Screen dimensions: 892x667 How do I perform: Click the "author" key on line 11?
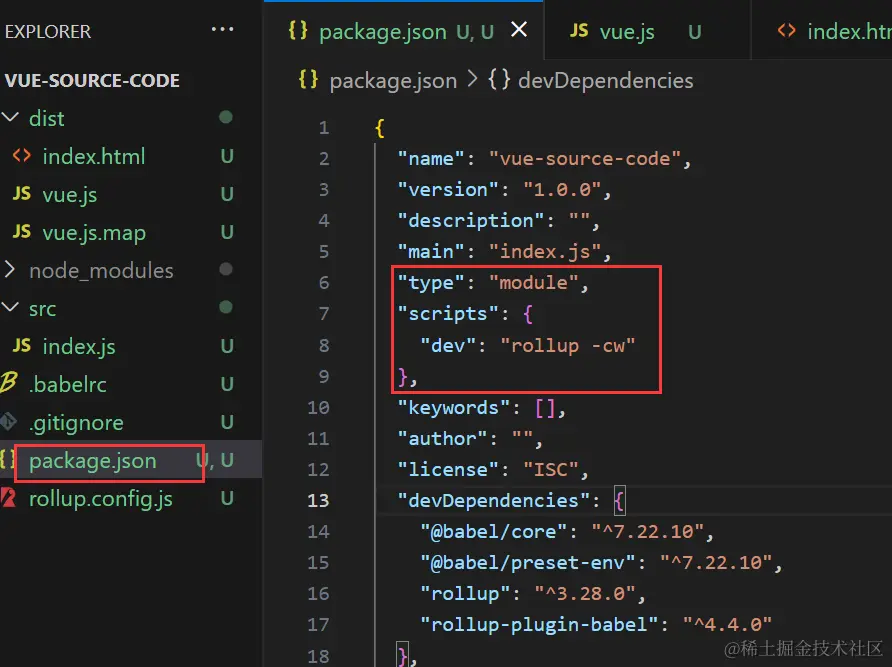(x=442, y=438)
